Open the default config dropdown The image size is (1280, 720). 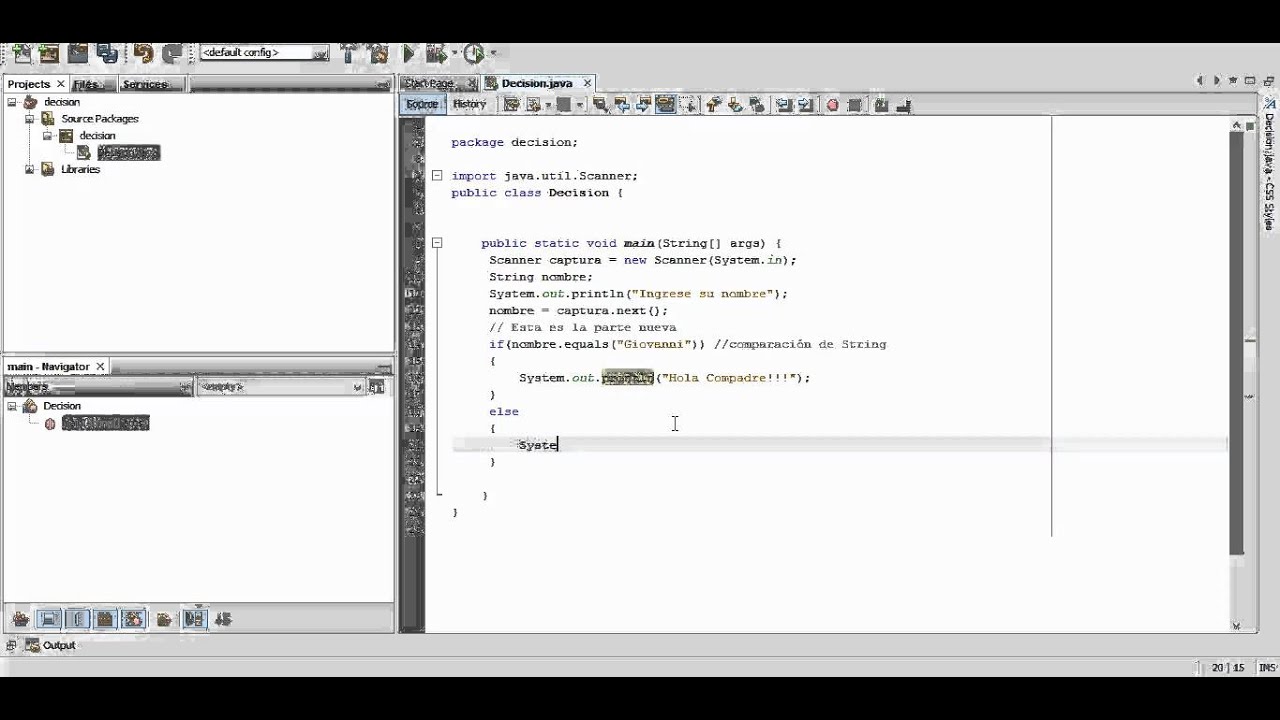tap(264, 53)
